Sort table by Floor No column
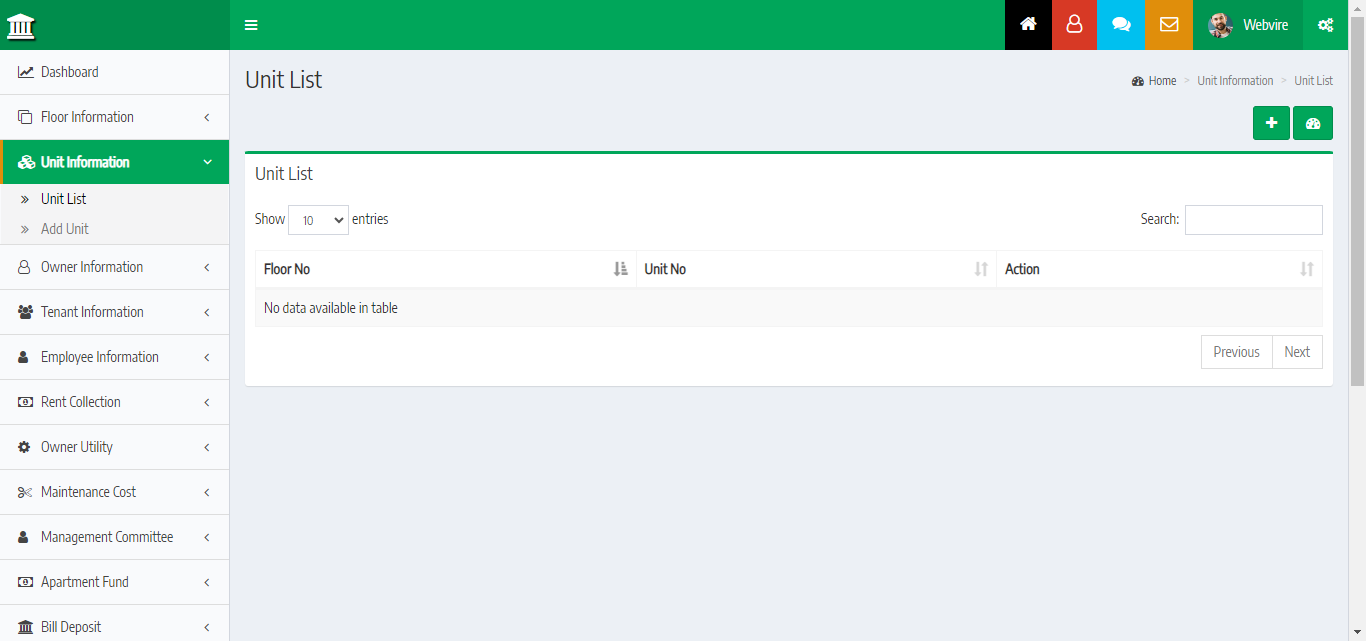The image size is (1366, 641). [445, 269]
